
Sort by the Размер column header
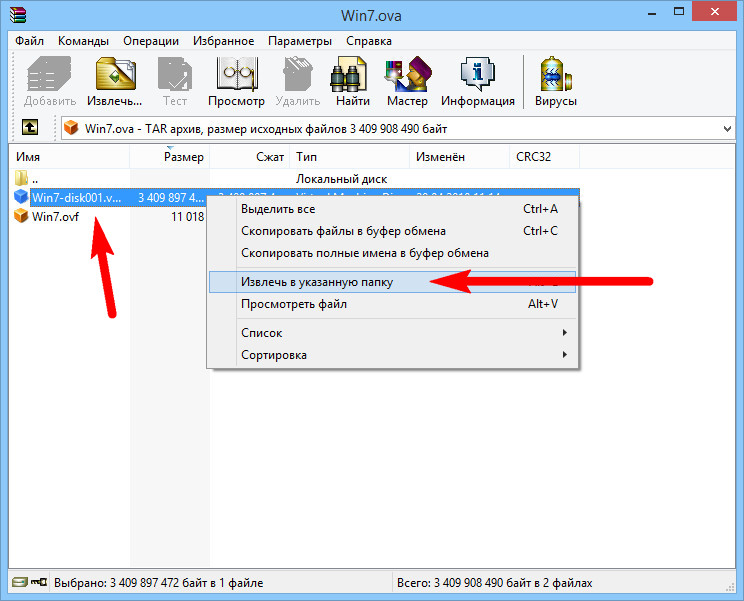coord(169,157)
